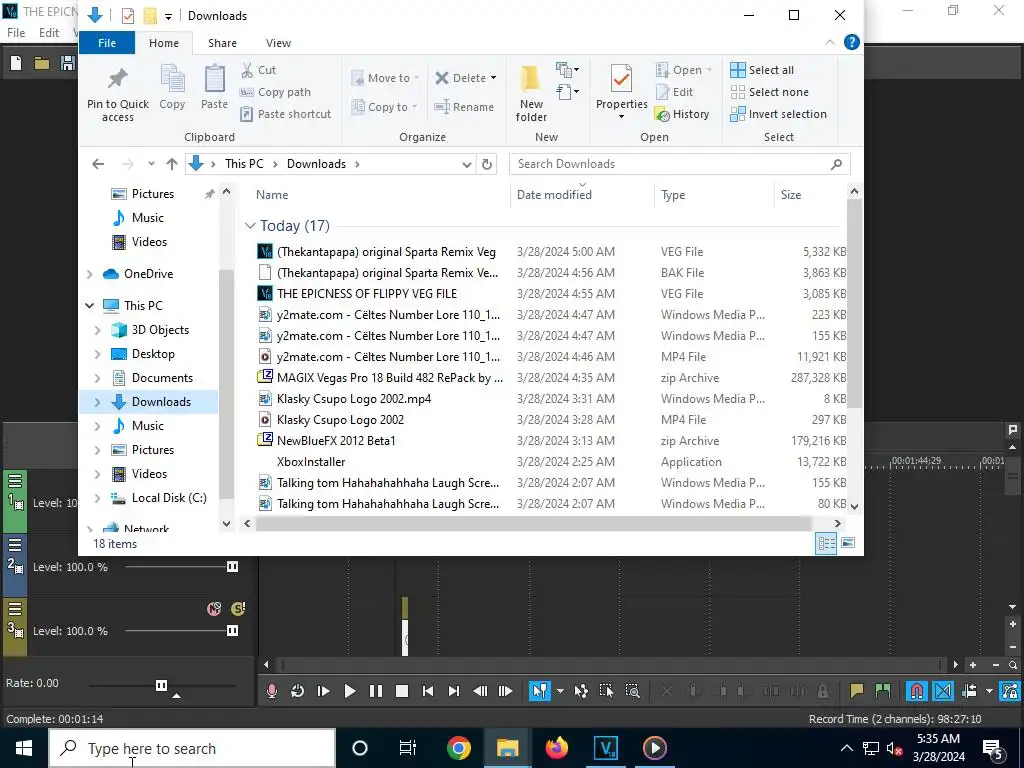Click Next Frame button in Vegas transport
The image size is (1024, 768).
505,691
